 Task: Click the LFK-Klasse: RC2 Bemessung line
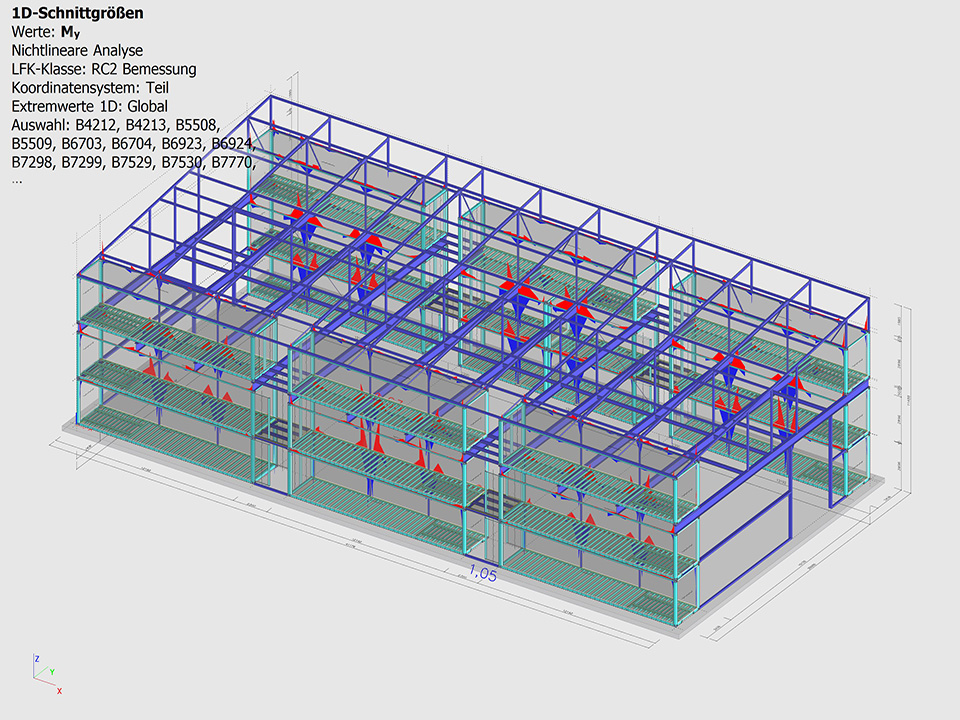104,69
